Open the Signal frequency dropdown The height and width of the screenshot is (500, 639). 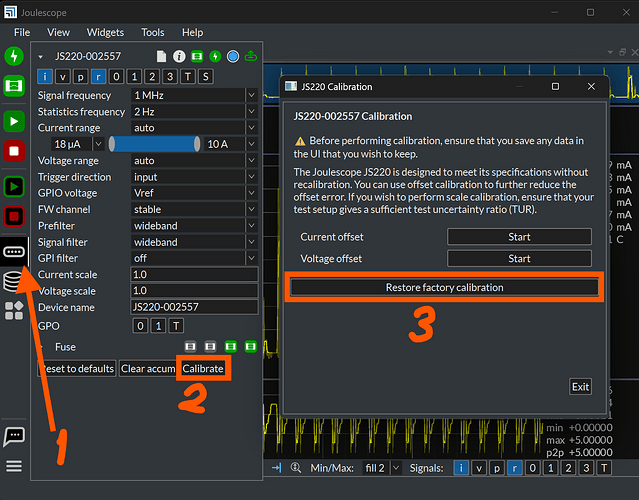[x=194, y=95]
